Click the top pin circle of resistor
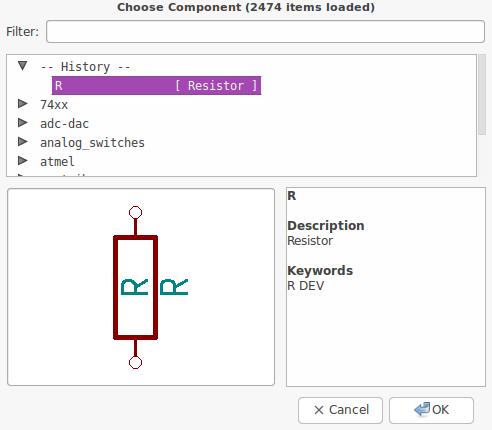 coord(135,213)
